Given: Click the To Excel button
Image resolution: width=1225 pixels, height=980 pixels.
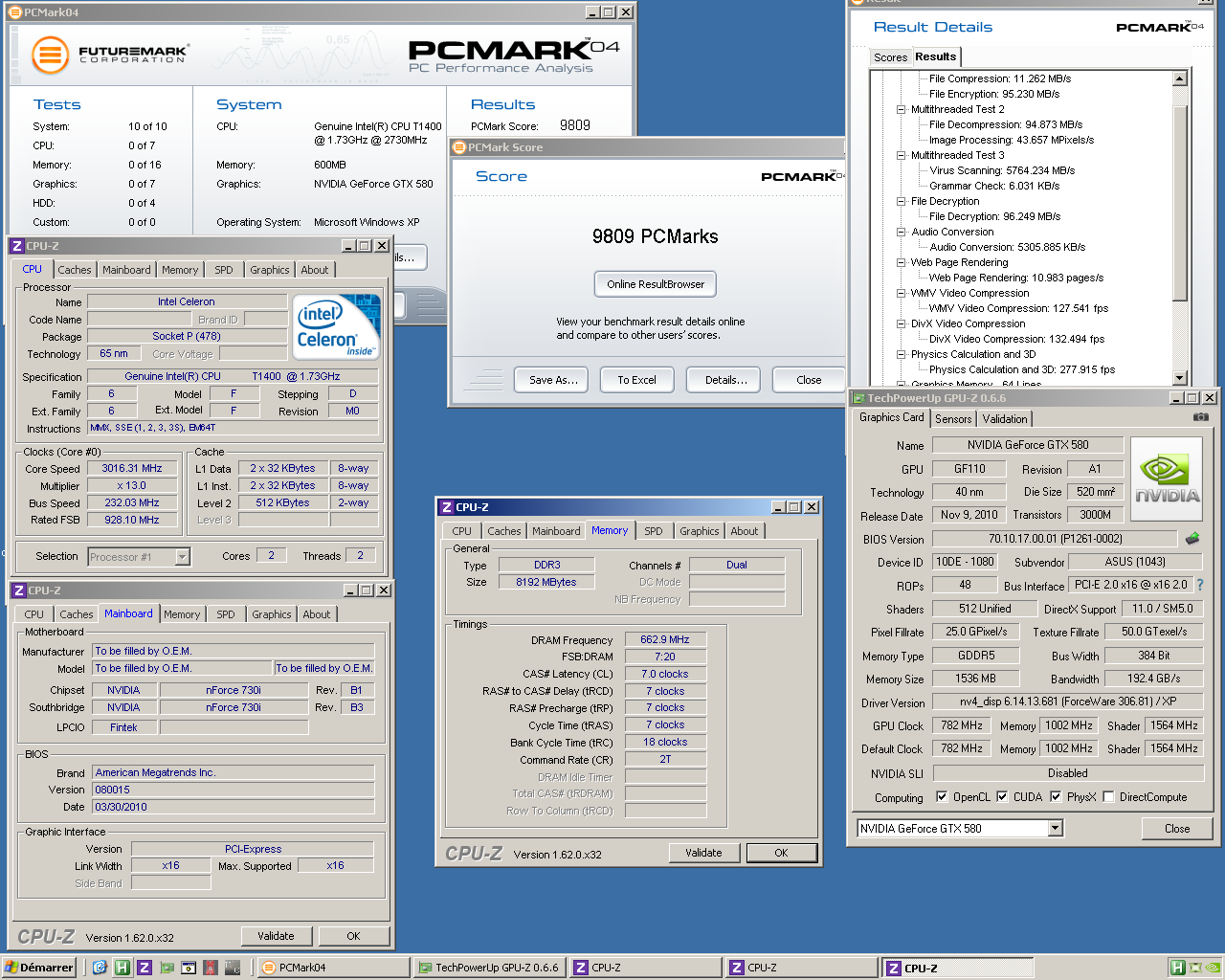Looking at the screenshot, I should (636, 380).
